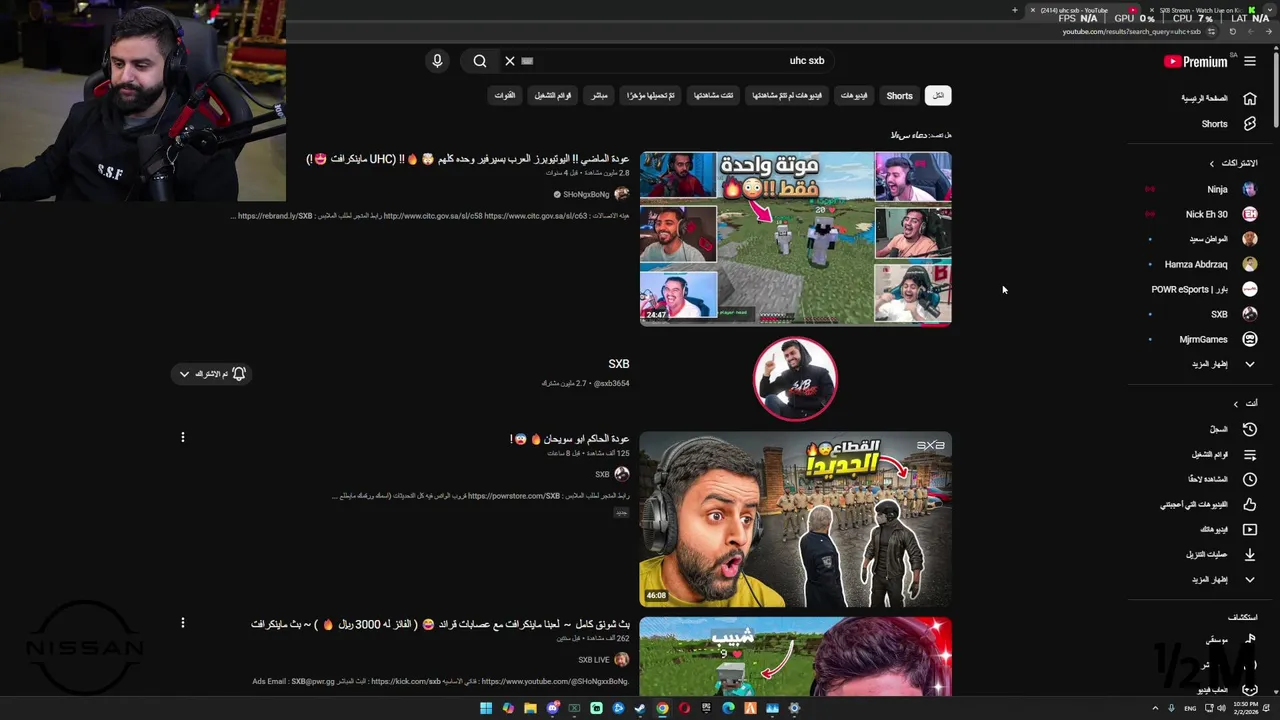The width and height of the screenshot is (1280, 720).
Task: Start voice search with the microphone icon
Action: click(437, 61)
